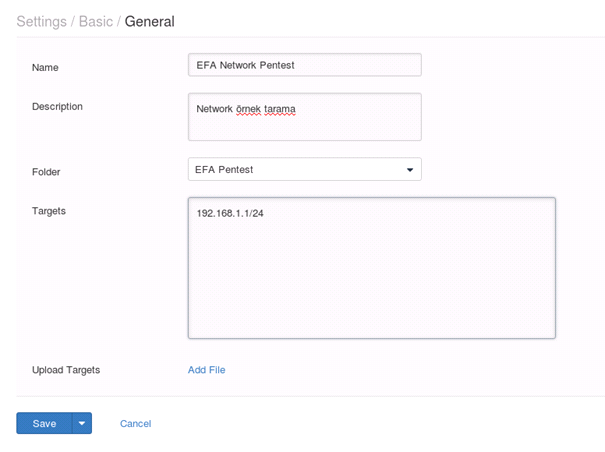Open the Save button dropdown arrow
This screenshot has height=452, width=605.
82,423
